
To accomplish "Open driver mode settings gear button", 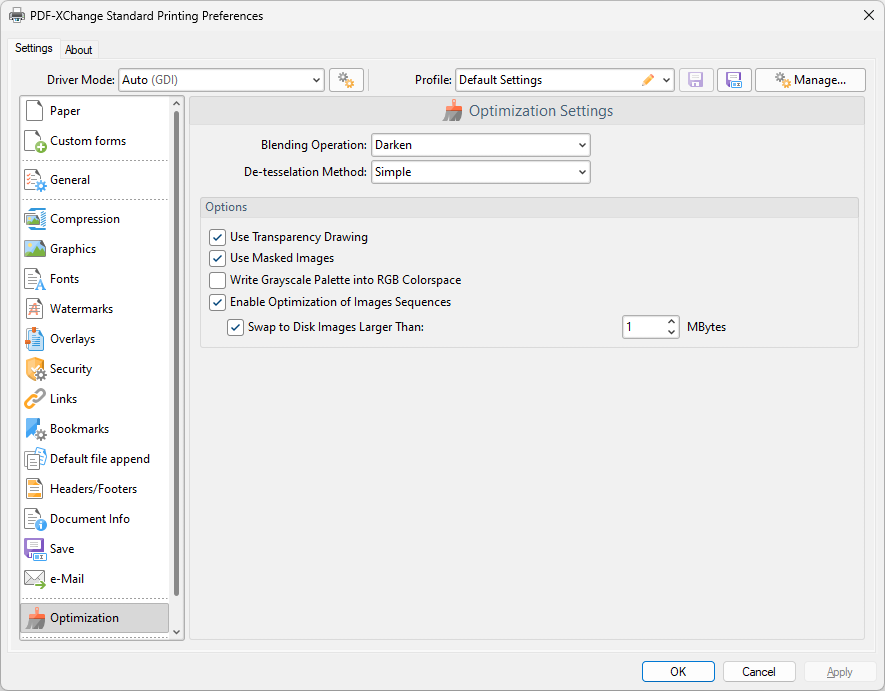I will tap(346, 80).
